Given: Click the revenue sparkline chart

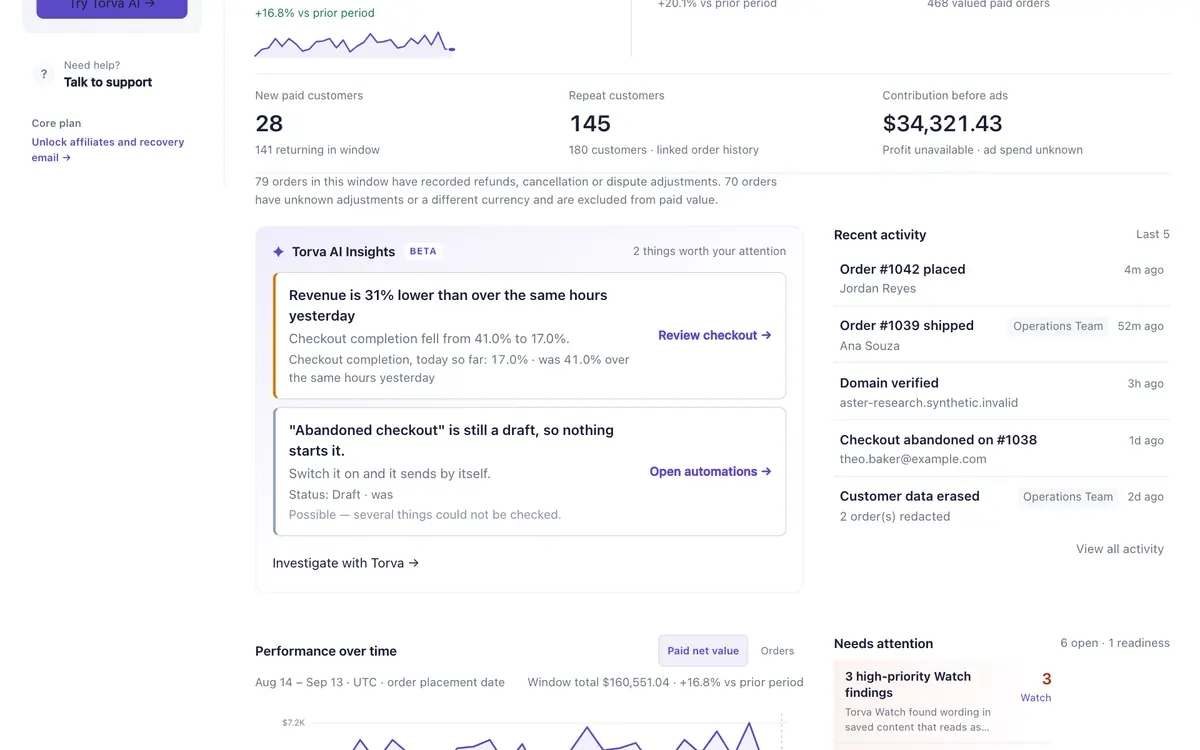Looking at the screenshot, I should [355, 43].
